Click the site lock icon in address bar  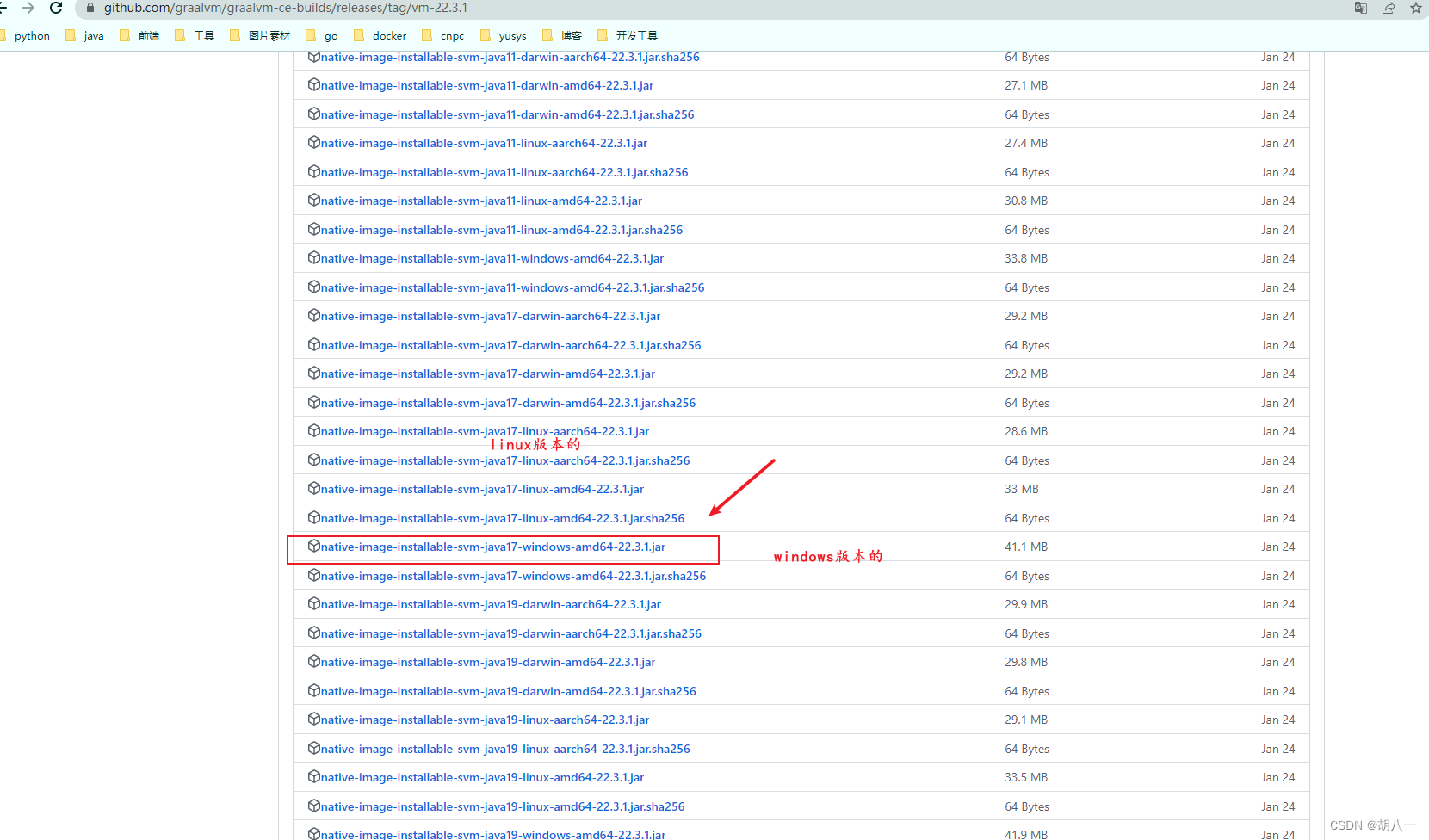click(x=90, y=8)
